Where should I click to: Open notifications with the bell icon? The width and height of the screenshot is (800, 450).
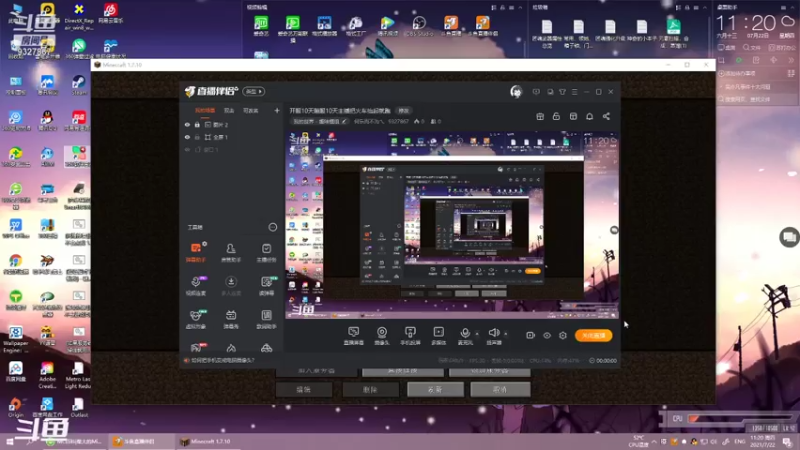(x=589, y=116)
